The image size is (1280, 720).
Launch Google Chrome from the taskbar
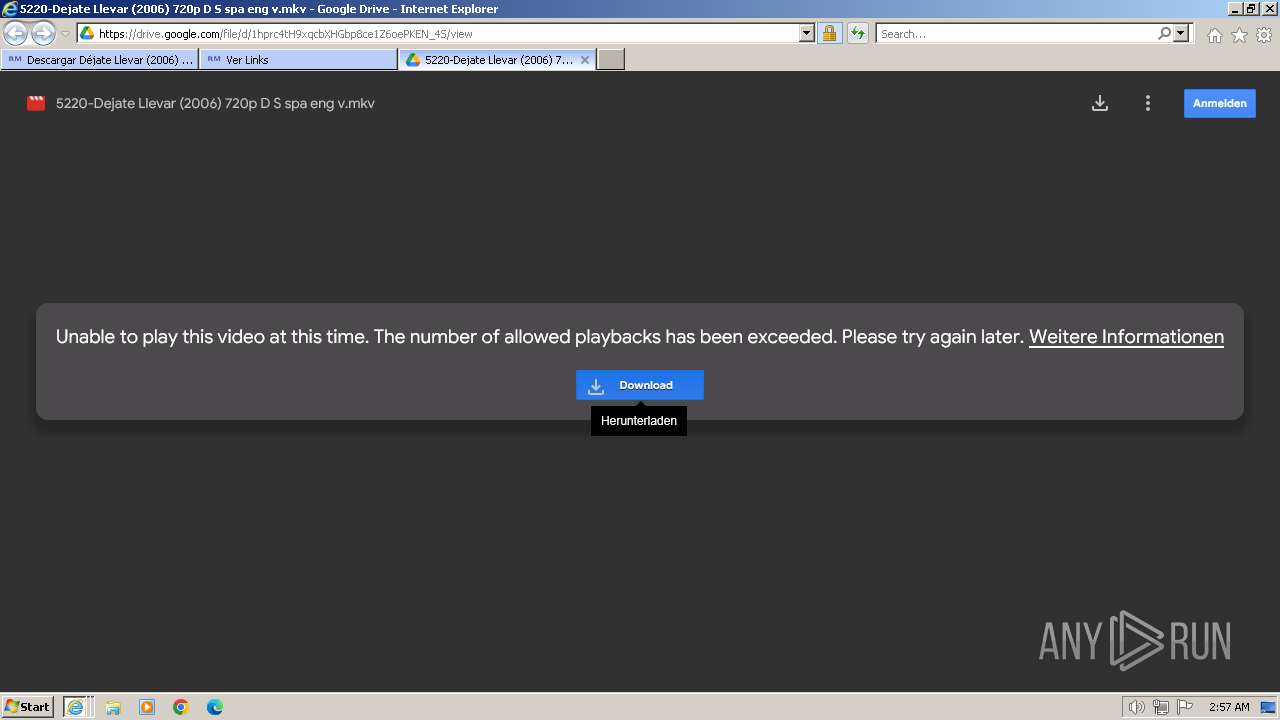point(181,707)
